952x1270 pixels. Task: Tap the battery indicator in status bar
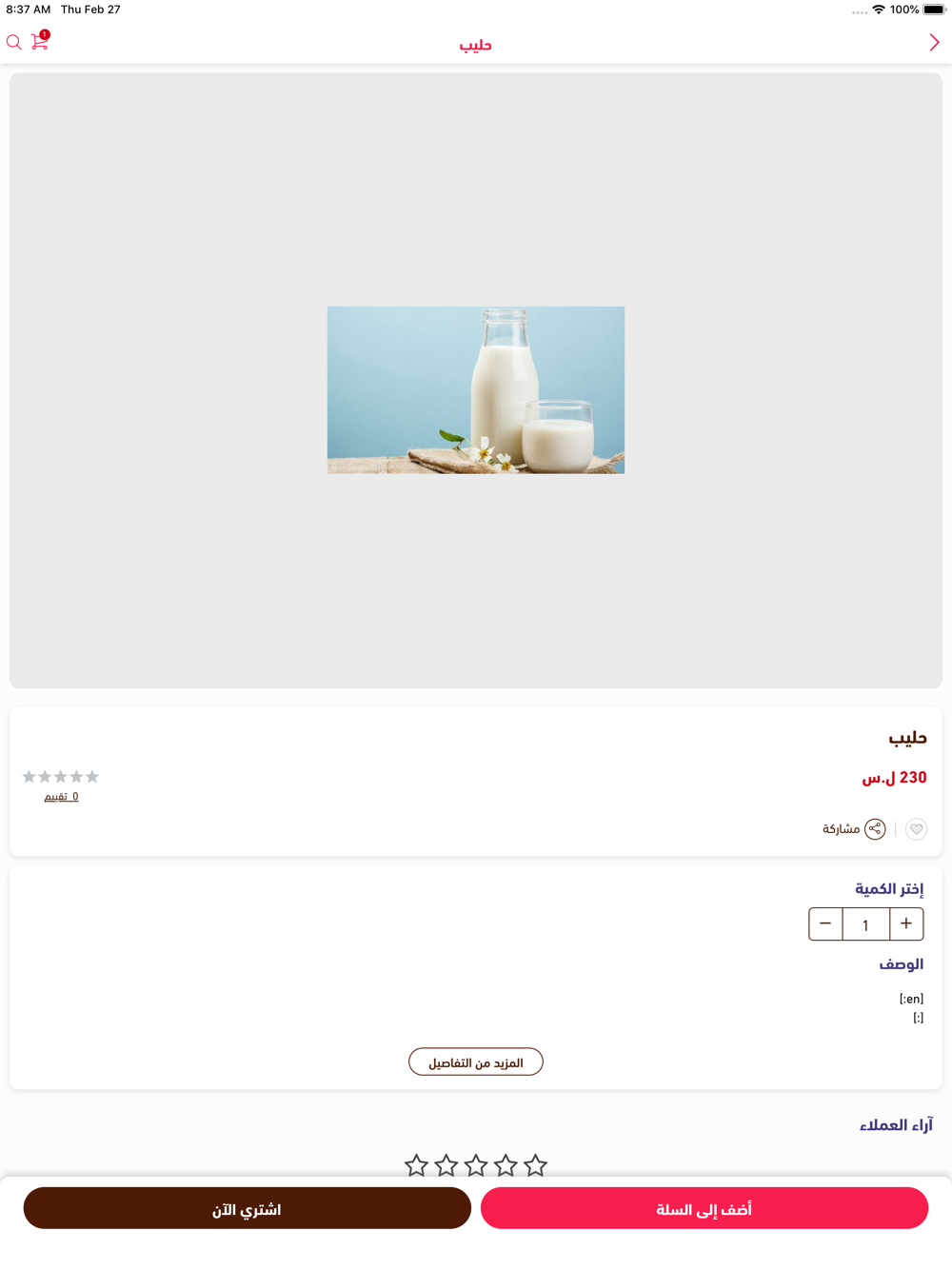pos(934,10)
